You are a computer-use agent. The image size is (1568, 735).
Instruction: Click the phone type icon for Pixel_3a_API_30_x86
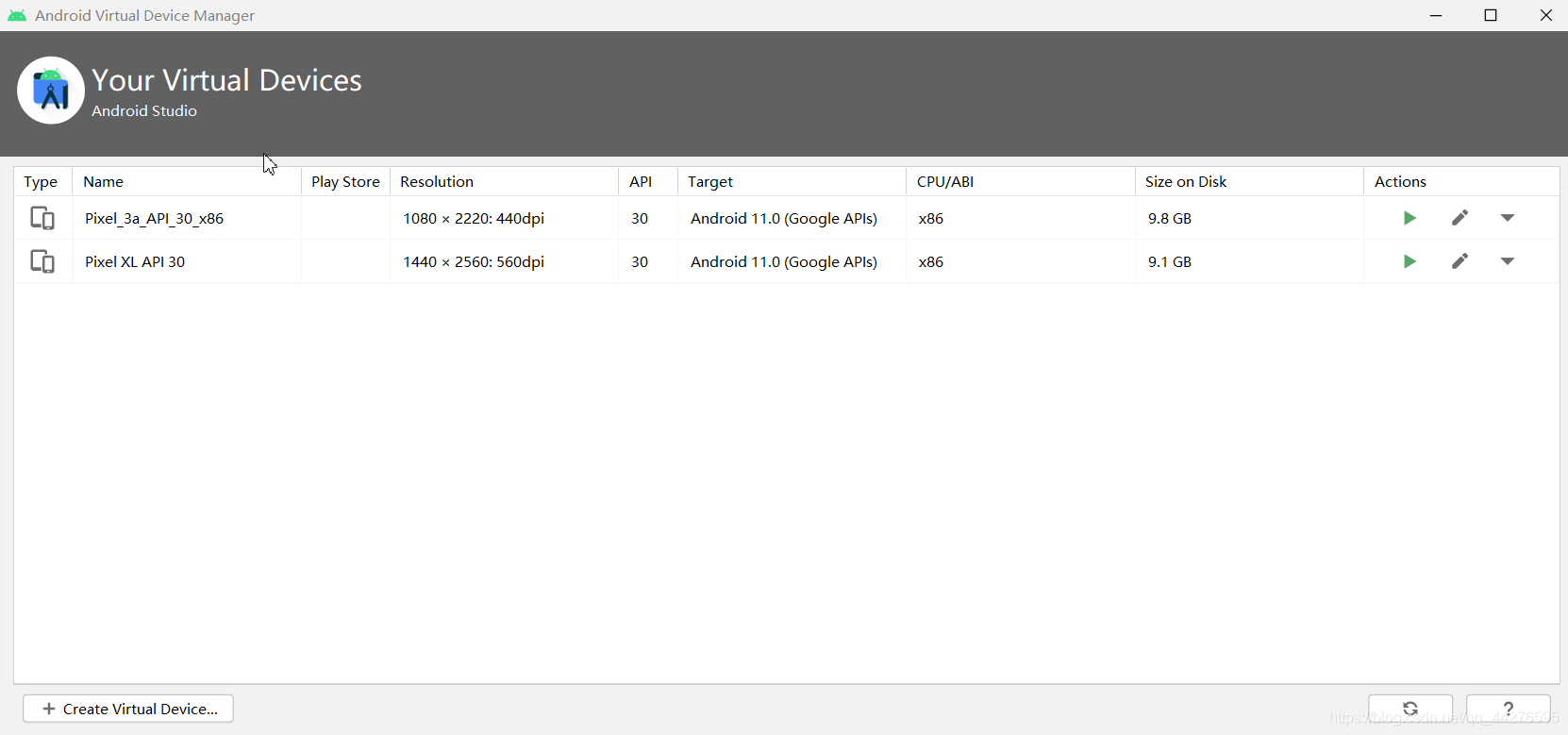tap(42, 218)
